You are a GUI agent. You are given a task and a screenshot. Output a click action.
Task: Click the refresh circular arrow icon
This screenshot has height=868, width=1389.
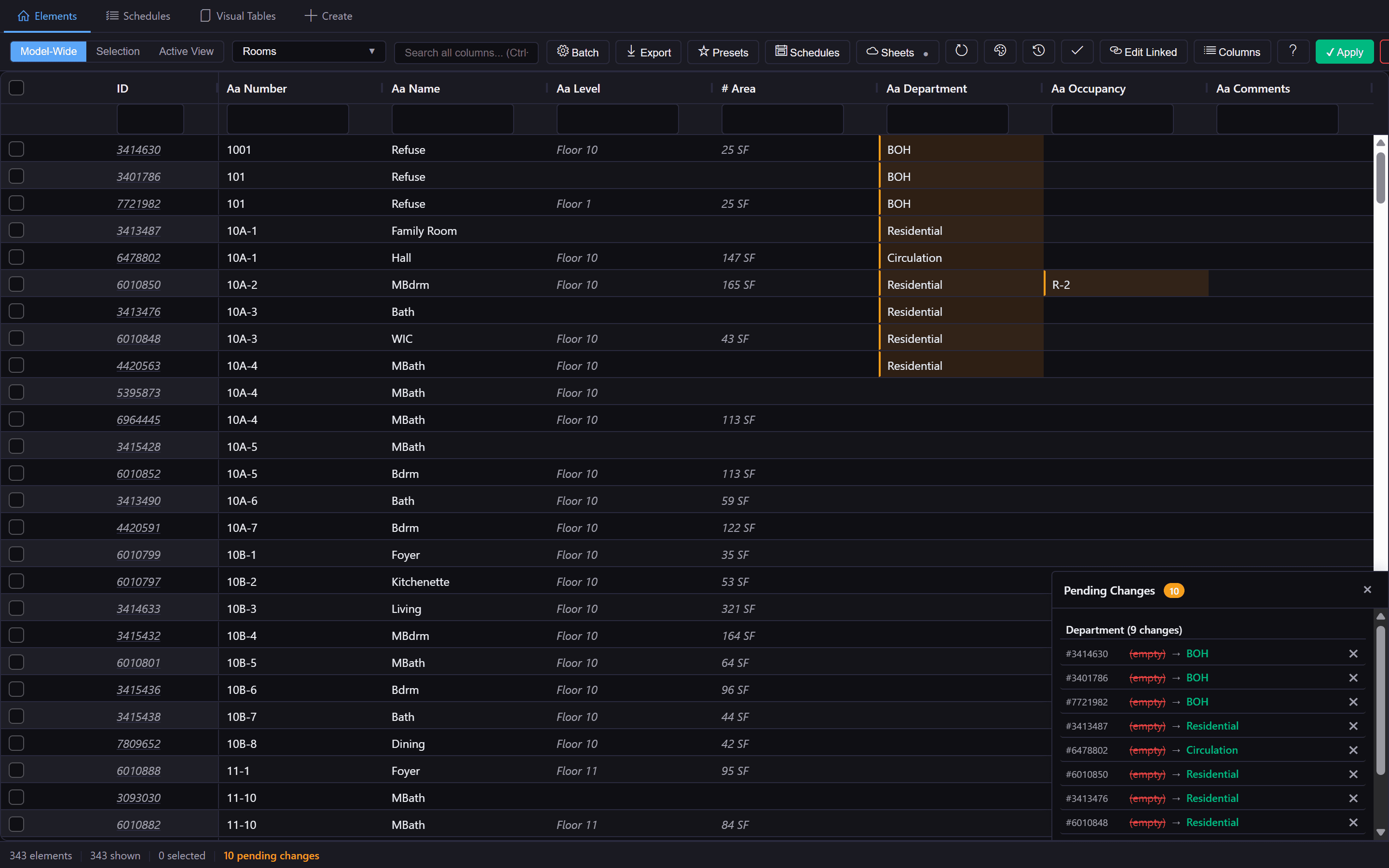click(961, 51)
